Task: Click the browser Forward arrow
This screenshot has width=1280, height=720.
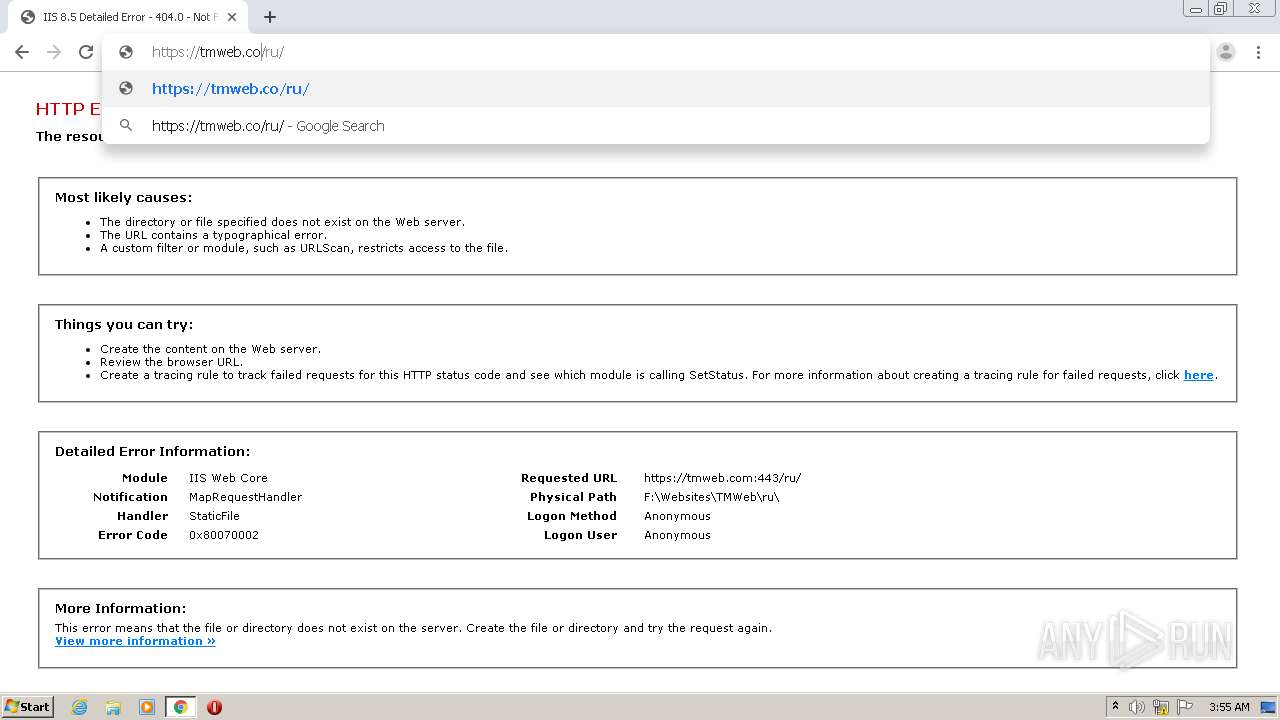Action: [x=54, y=52]
